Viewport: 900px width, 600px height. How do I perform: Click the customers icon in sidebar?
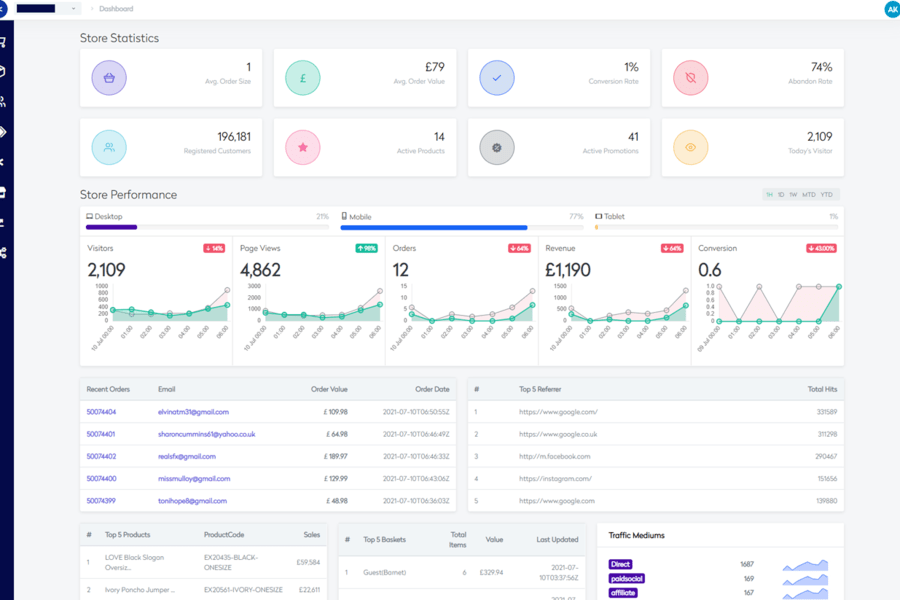4,101
